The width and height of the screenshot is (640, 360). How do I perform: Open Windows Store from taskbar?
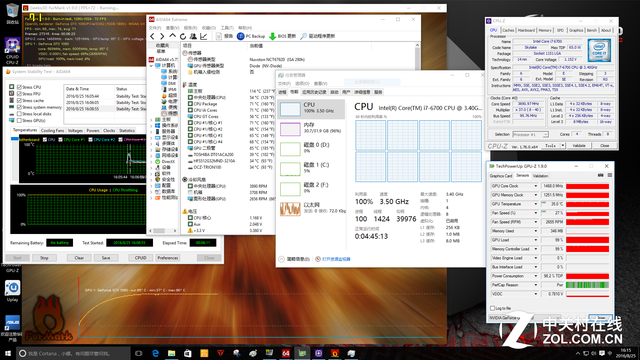pos(188,353)
